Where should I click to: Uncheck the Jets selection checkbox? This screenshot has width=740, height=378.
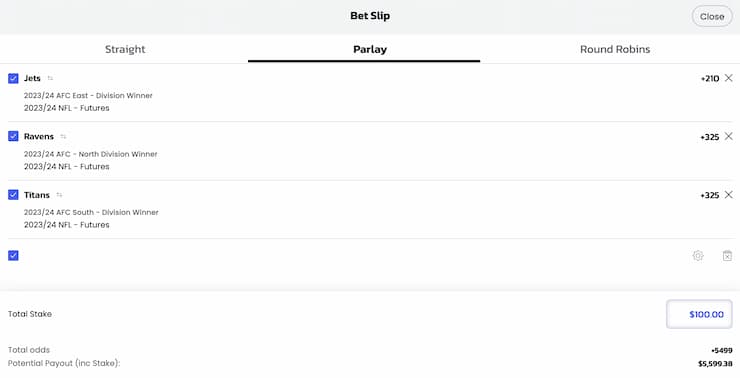[x=13, y=78]
